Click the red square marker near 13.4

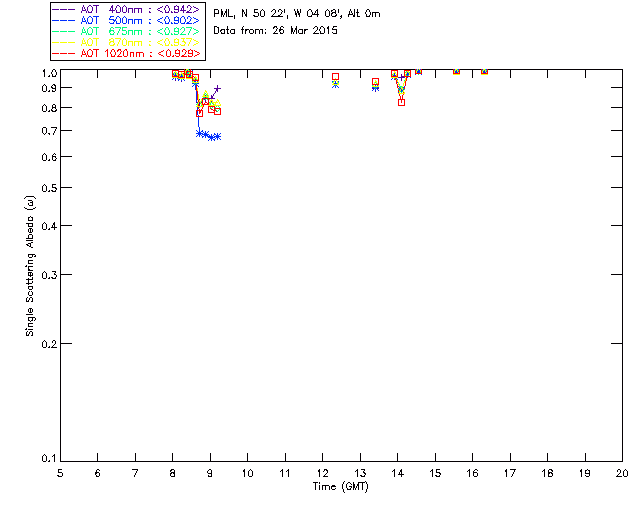point(376,82)
